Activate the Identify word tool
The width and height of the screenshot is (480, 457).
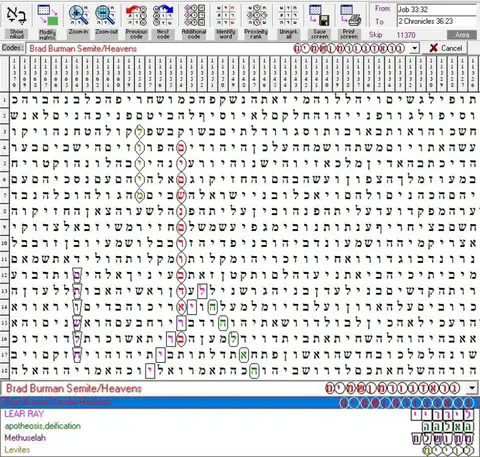click(225, 22)
